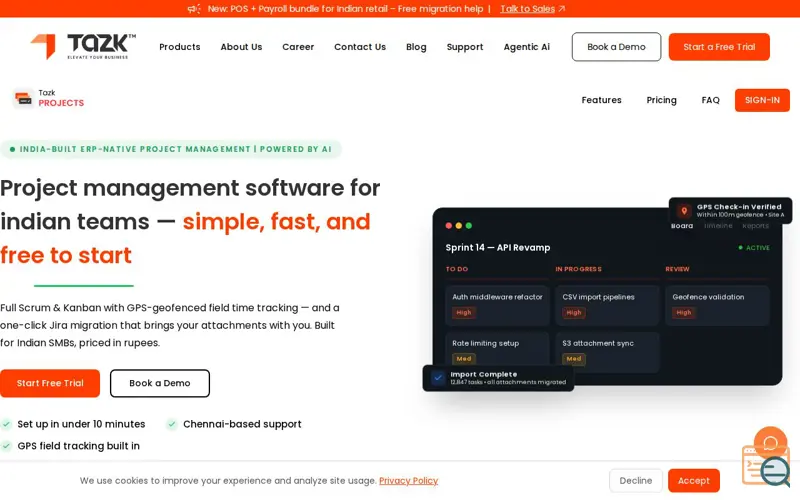
Task: Click the TO DO column header
Action: [457, 269]
